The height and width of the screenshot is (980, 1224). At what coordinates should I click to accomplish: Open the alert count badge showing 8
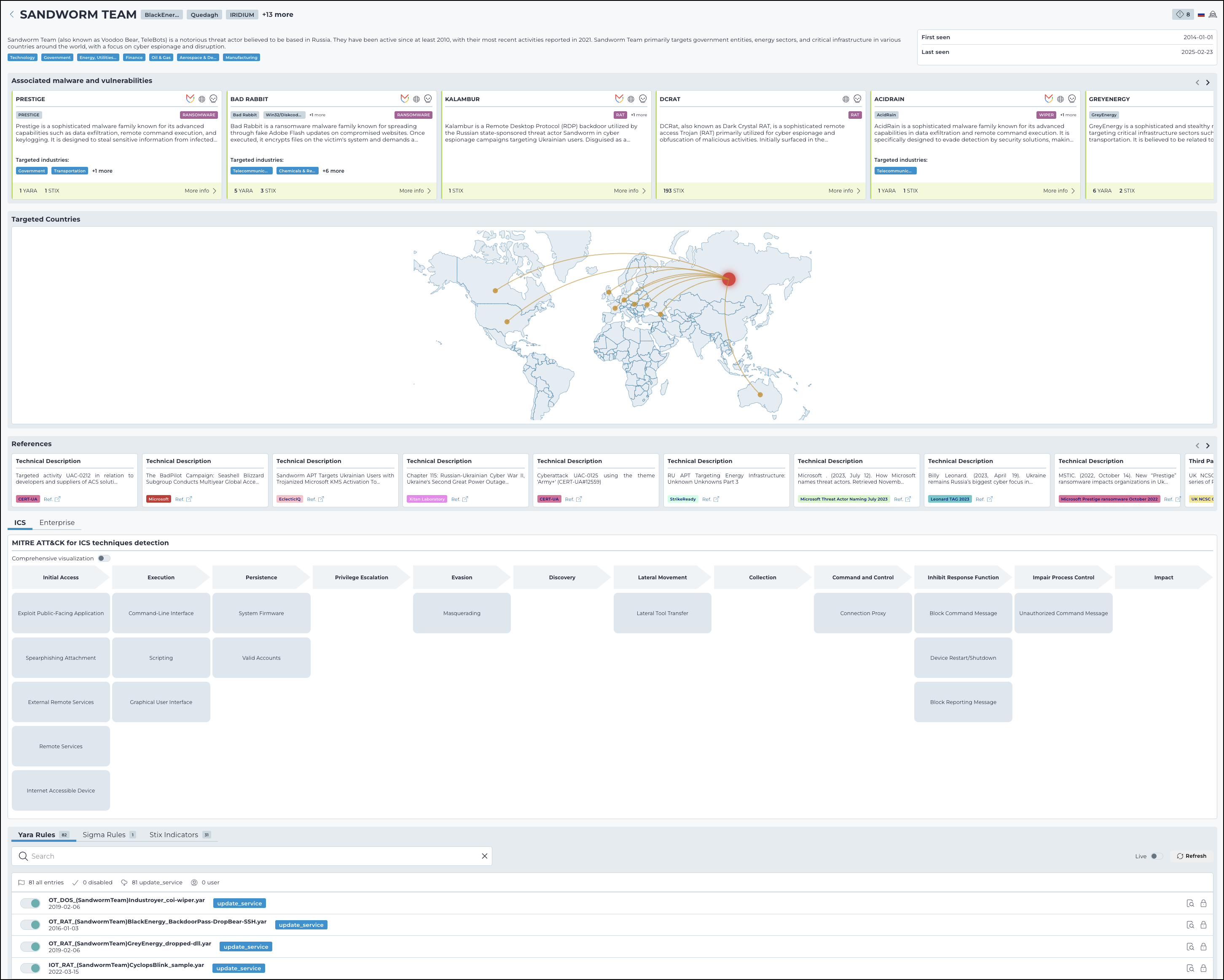coord(1183,15)
